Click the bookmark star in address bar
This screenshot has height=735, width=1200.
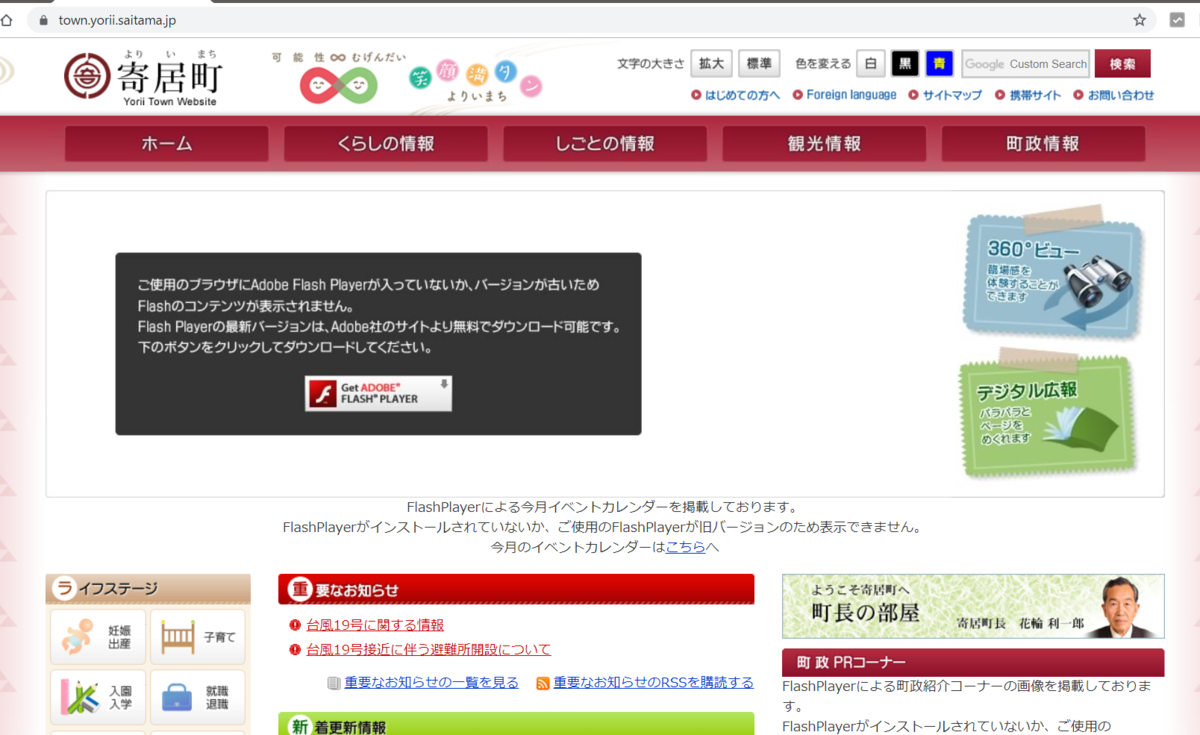pos(1139,20)
